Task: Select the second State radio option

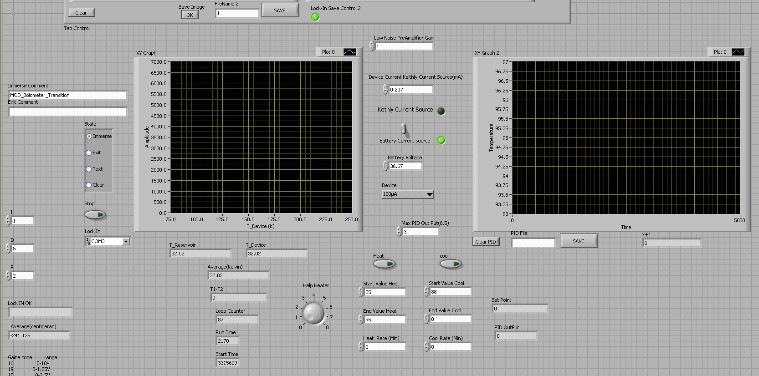Action: 89,152
